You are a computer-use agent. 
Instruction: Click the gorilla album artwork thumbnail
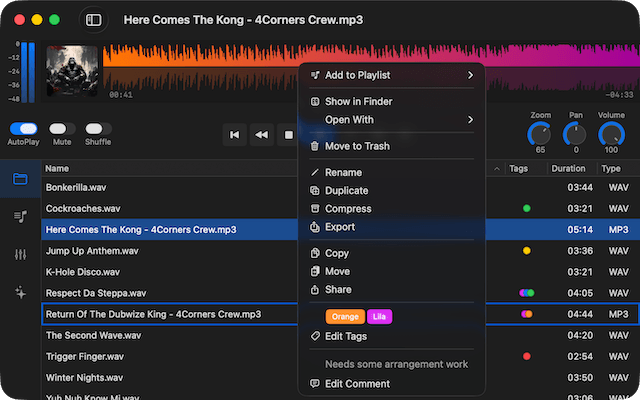pos(72,71)
